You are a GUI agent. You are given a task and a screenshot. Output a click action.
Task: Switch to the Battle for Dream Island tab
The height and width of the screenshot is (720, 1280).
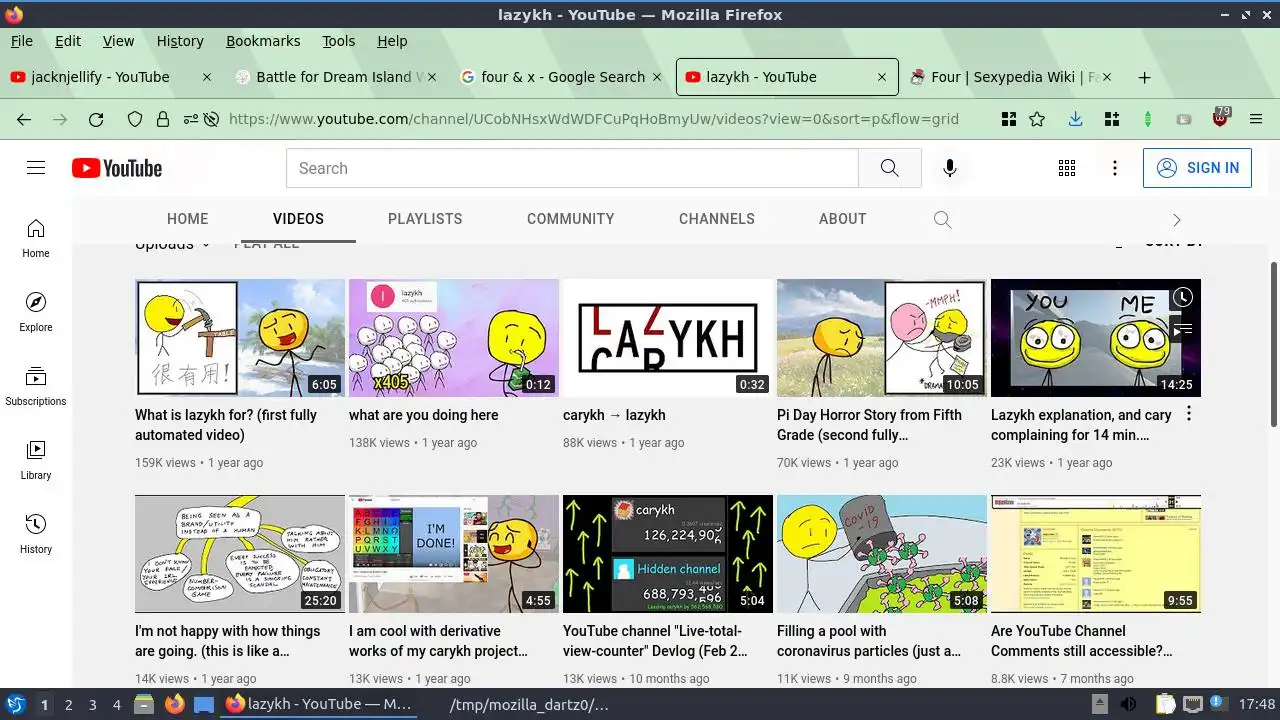[336, 77]
